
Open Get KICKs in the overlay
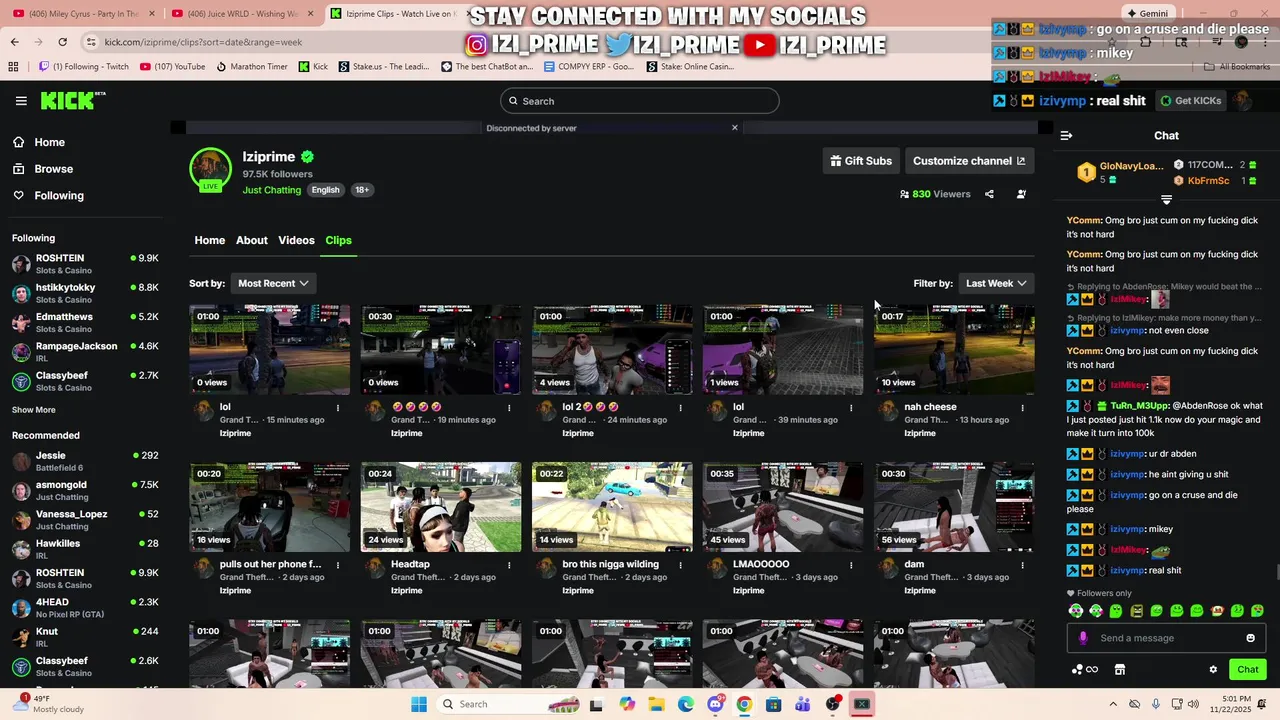[1190, 101]
